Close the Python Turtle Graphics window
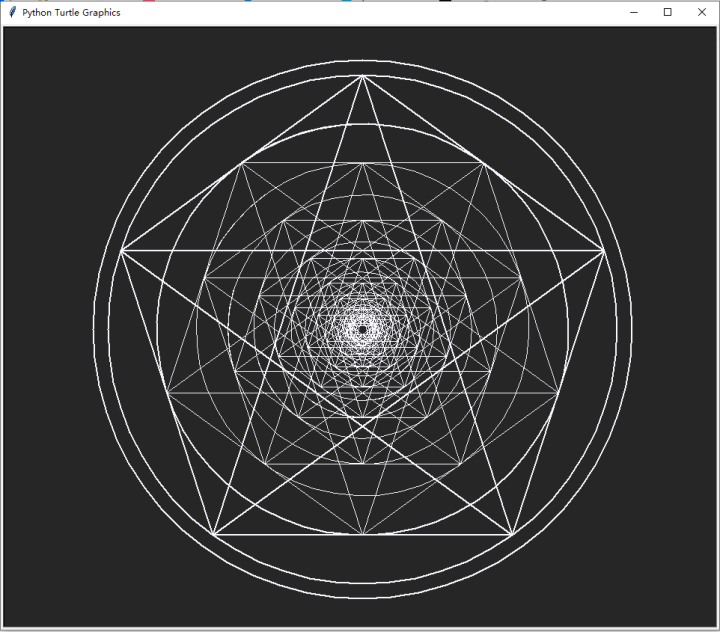Screen dimensions: 720x632 click(702, 12)
